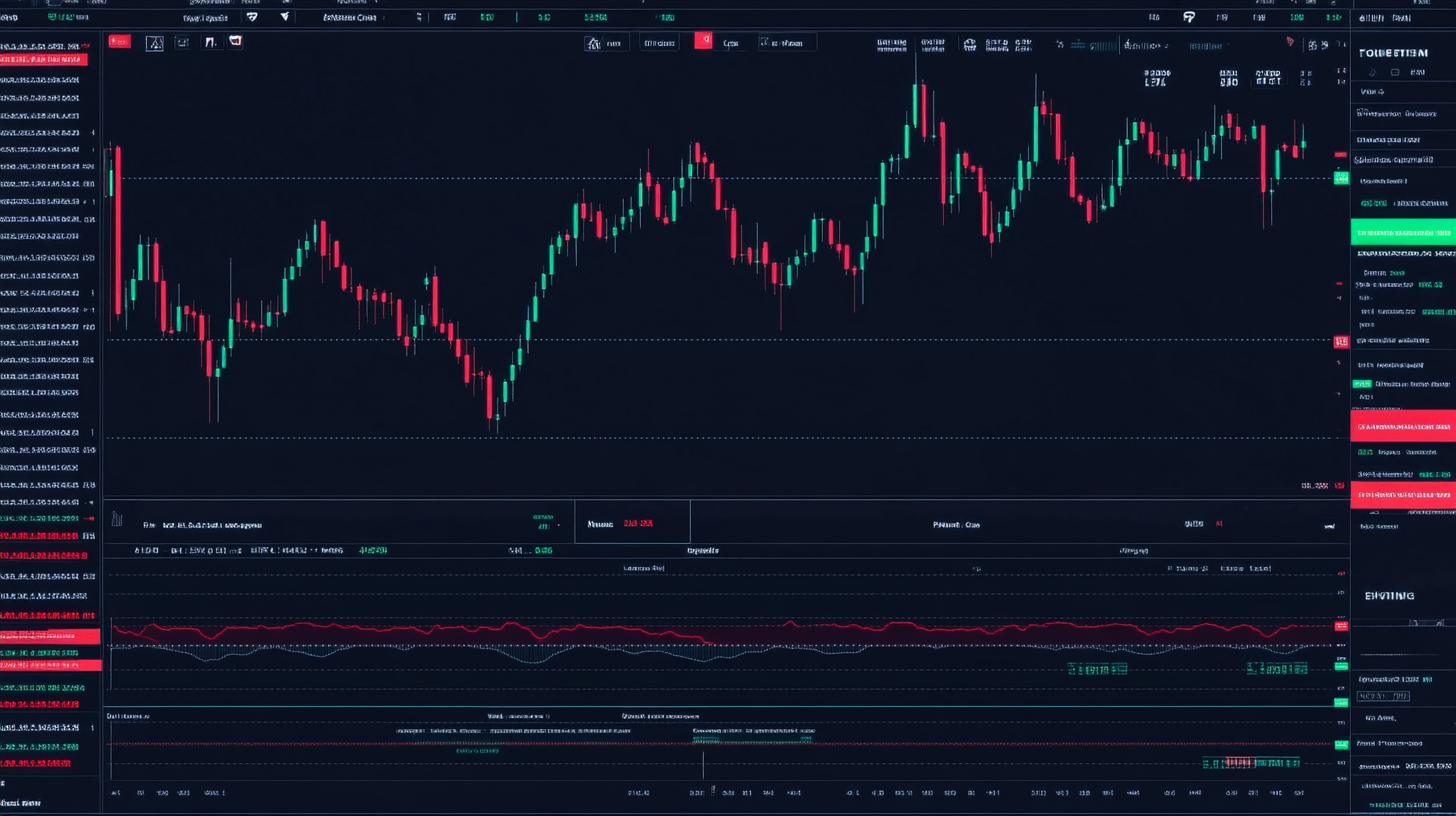
Task: Click the shield icon in the top bar
Action: pyautogui.click(x=252, y=17)
